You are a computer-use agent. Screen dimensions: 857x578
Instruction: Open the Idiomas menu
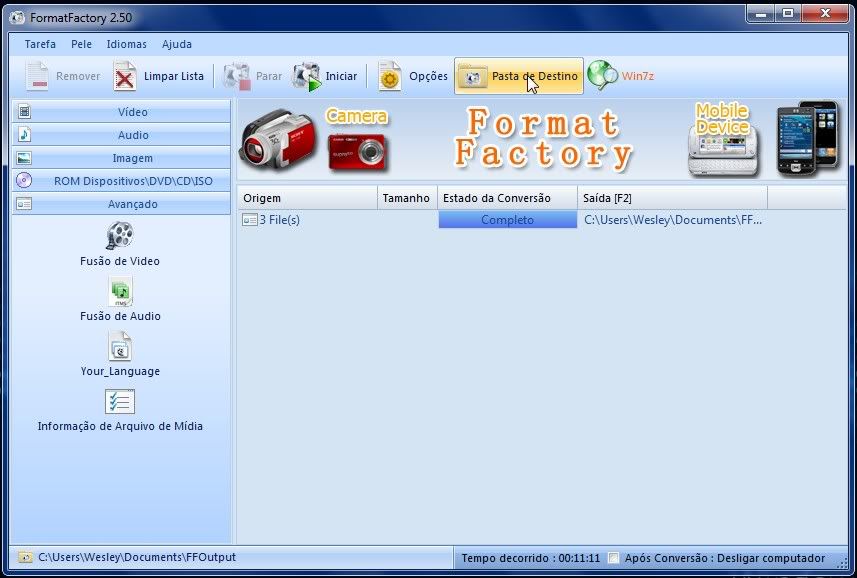coord(126,44)
